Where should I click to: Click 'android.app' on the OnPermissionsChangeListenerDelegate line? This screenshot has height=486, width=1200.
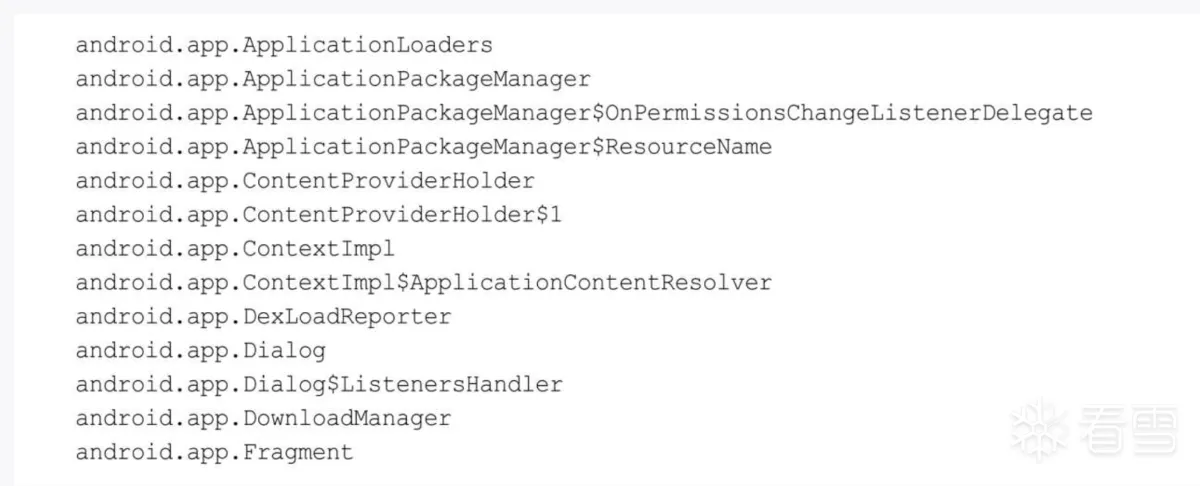tap(152, 113)
